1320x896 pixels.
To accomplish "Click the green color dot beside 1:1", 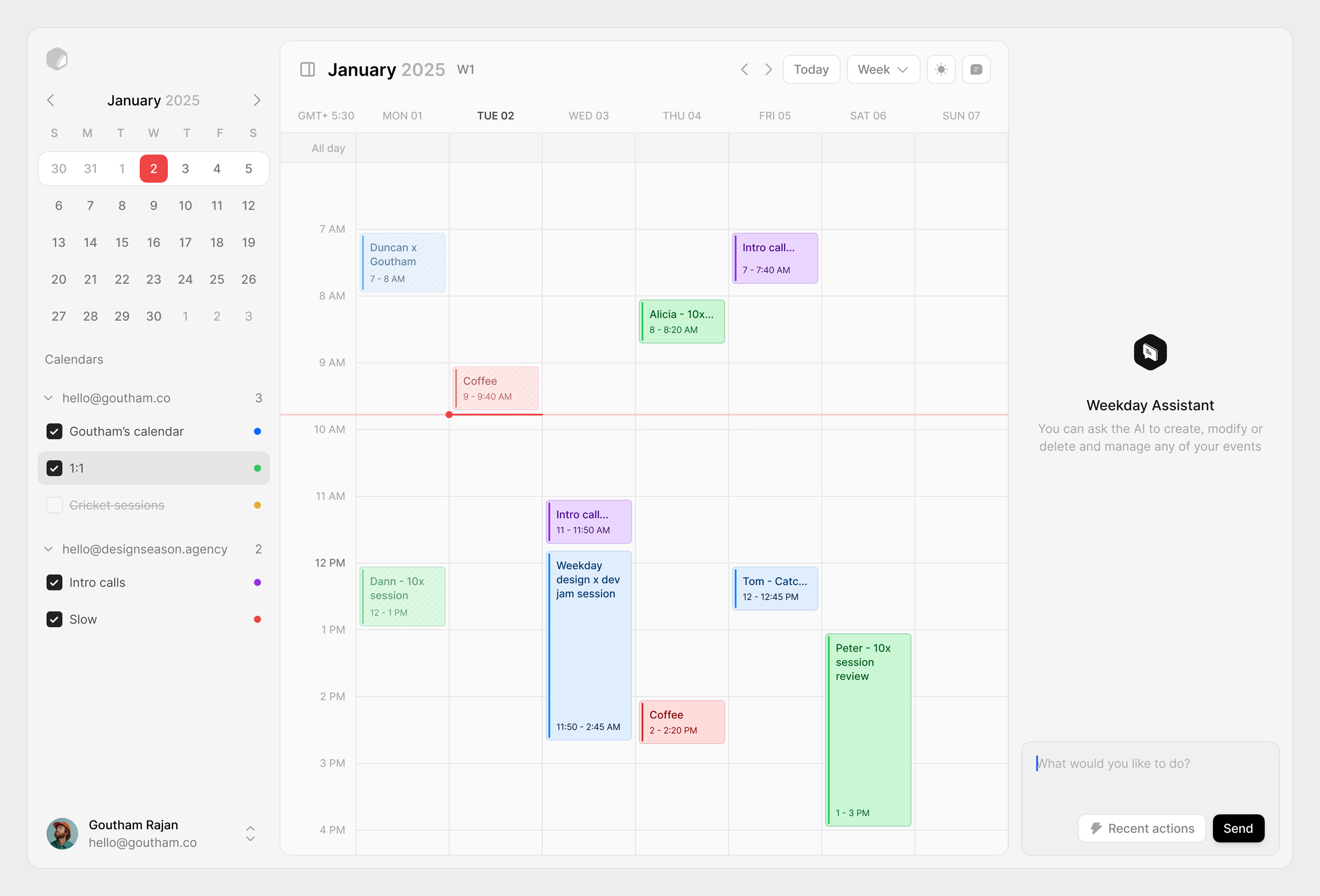I will (x=257, y=468).
